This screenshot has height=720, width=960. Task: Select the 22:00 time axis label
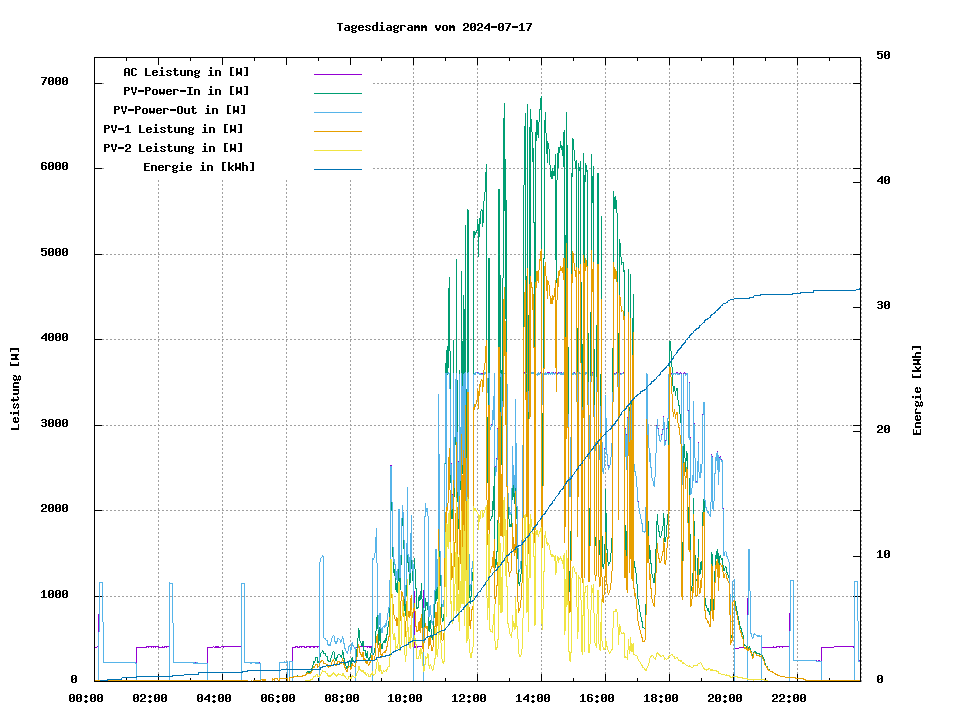[789, 698]
